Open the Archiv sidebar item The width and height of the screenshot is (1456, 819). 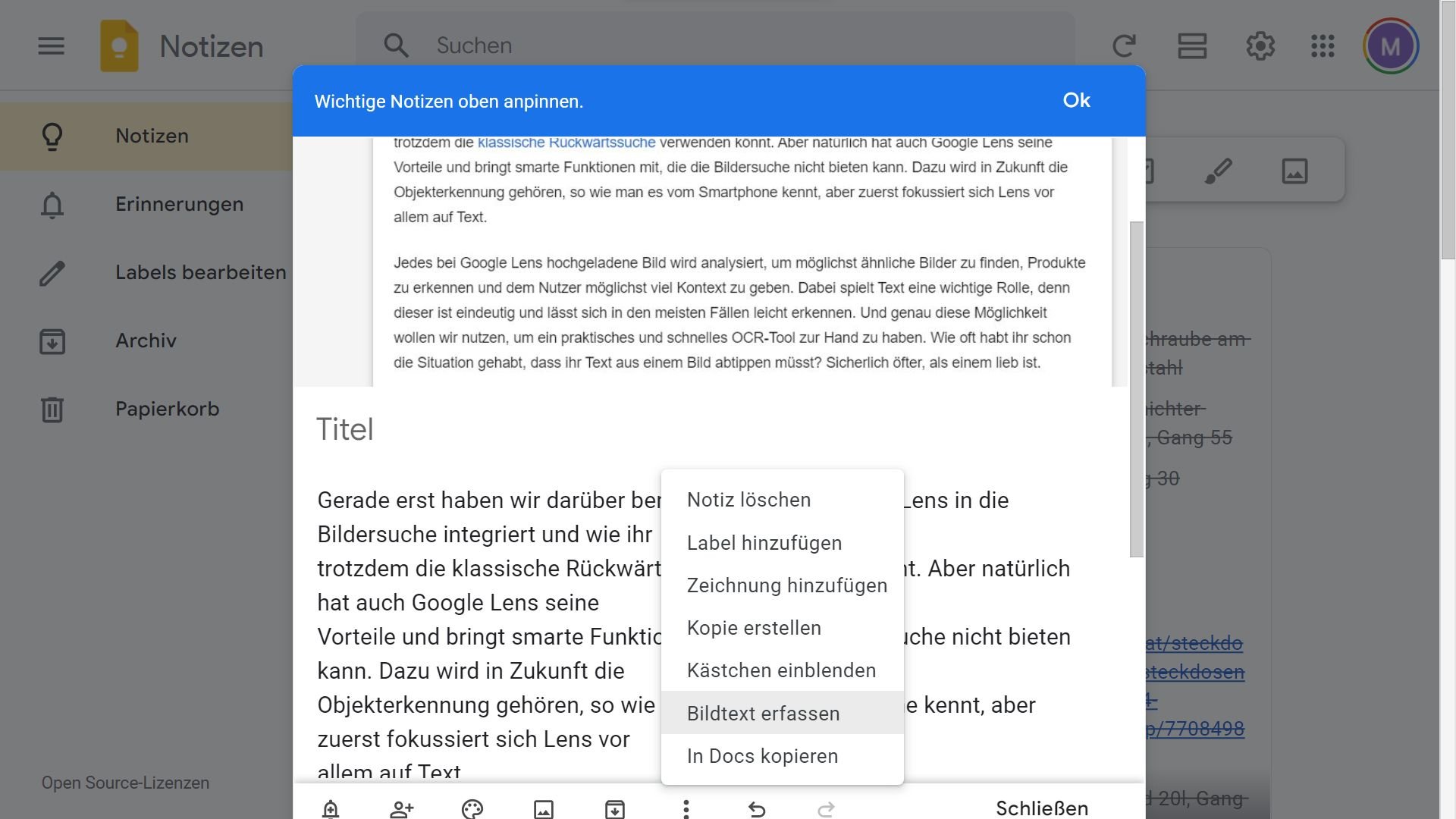146,340
